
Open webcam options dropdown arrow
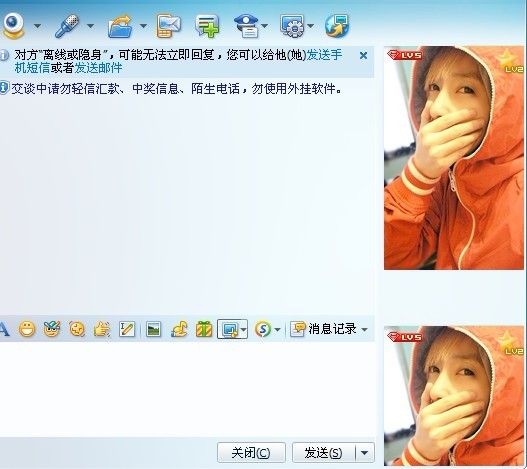click(x=37, y=26)
